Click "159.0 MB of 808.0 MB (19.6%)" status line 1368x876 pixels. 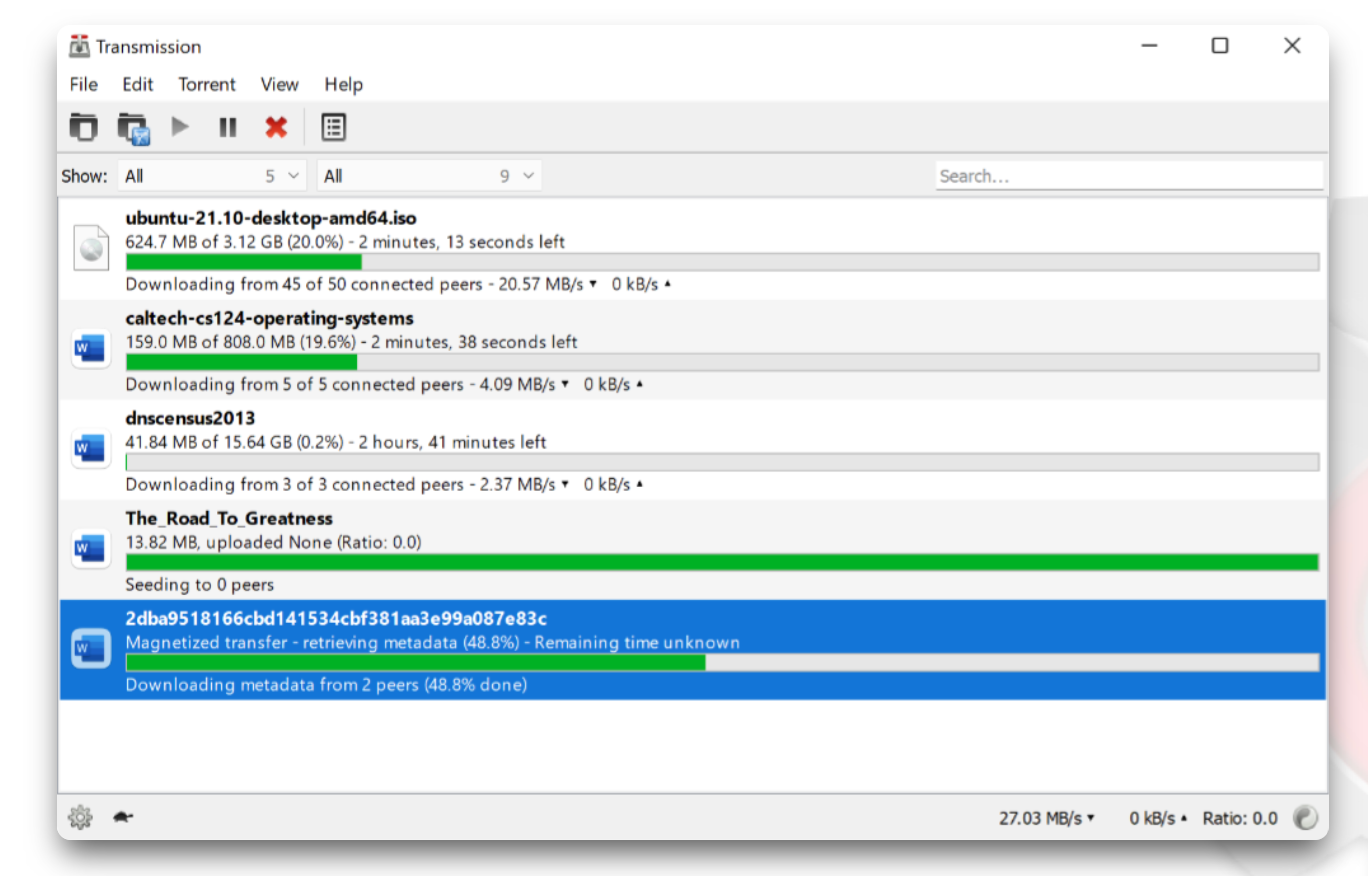click(351, 342)
